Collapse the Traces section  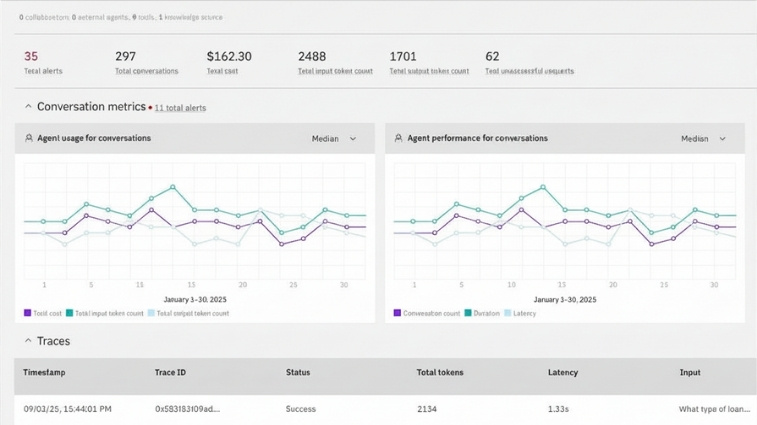27,341
